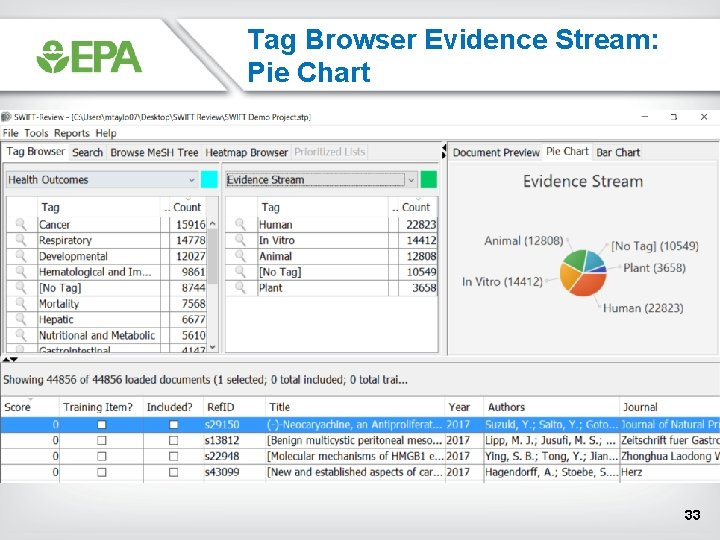Screen dimensions: 720x540
Task: Click the cyan color swatch beside Health Outcomes
Action: [x=209, y=180]
